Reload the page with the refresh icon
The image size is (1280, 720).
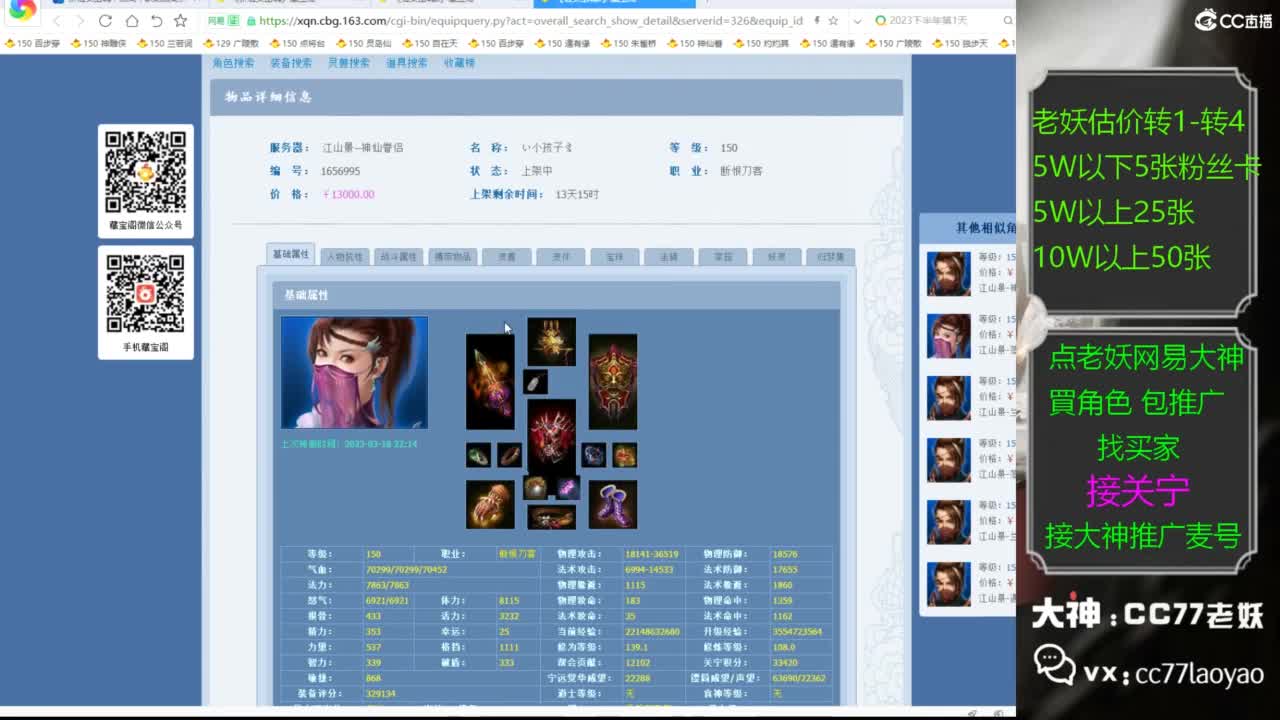[x=105, y=21]
